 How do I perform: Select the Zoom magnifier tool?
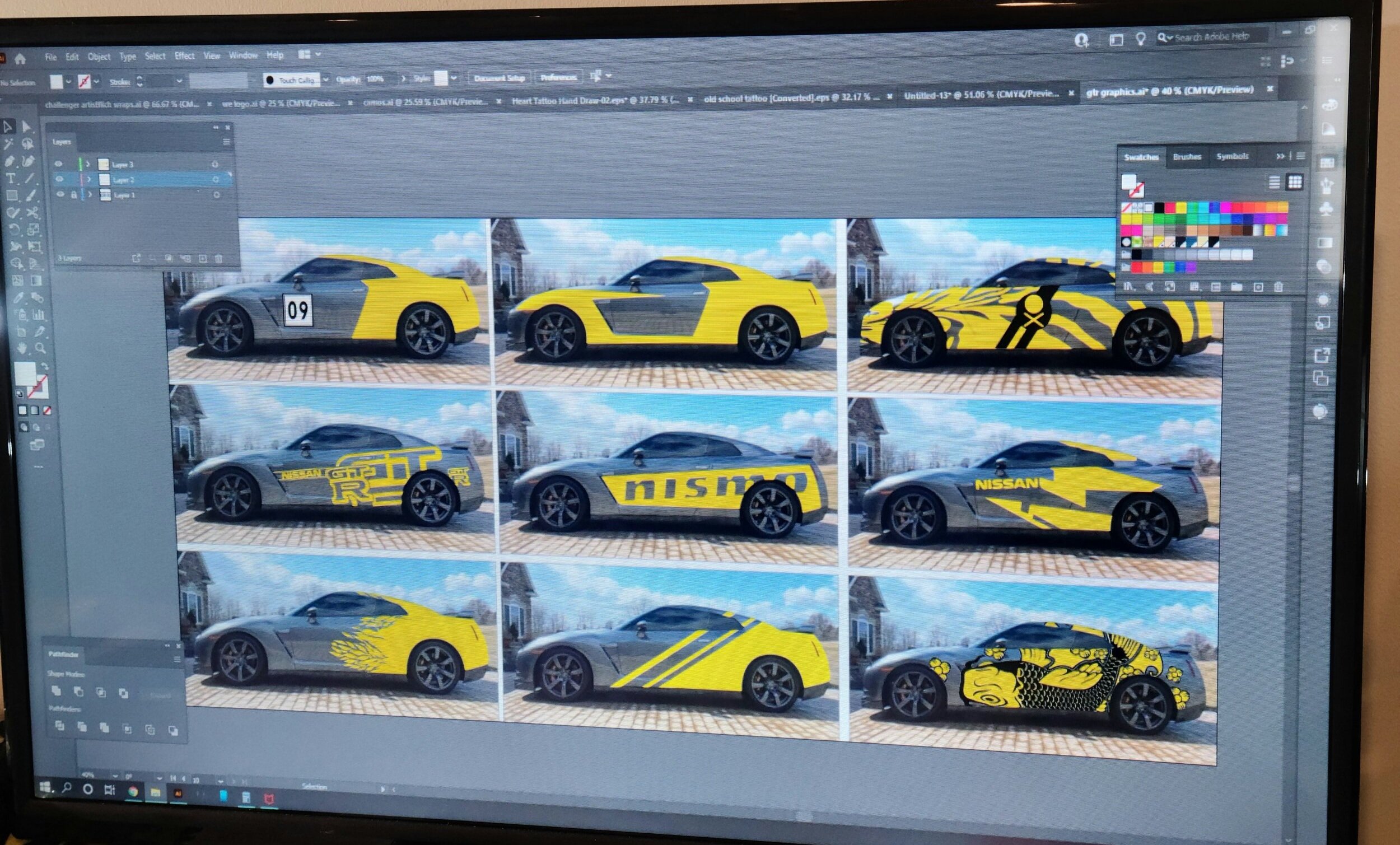click(40, 348)
